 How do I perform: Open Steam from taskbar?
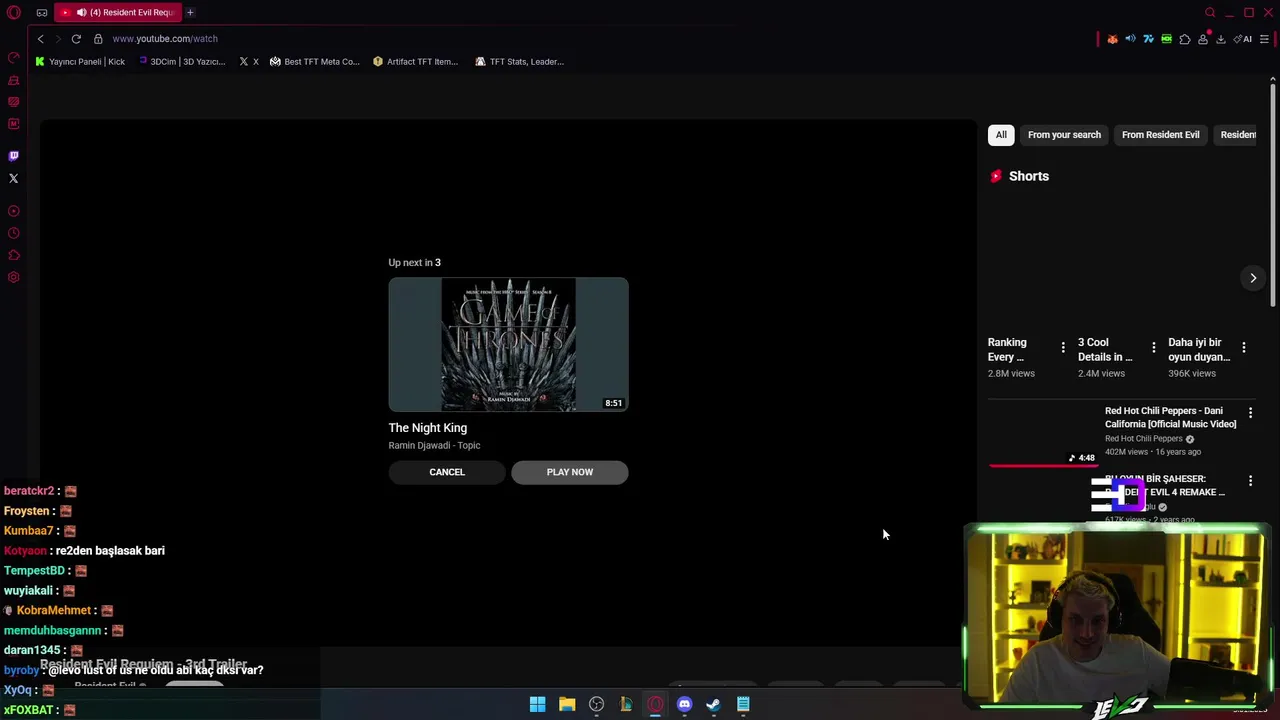click(x=713, y=704)
